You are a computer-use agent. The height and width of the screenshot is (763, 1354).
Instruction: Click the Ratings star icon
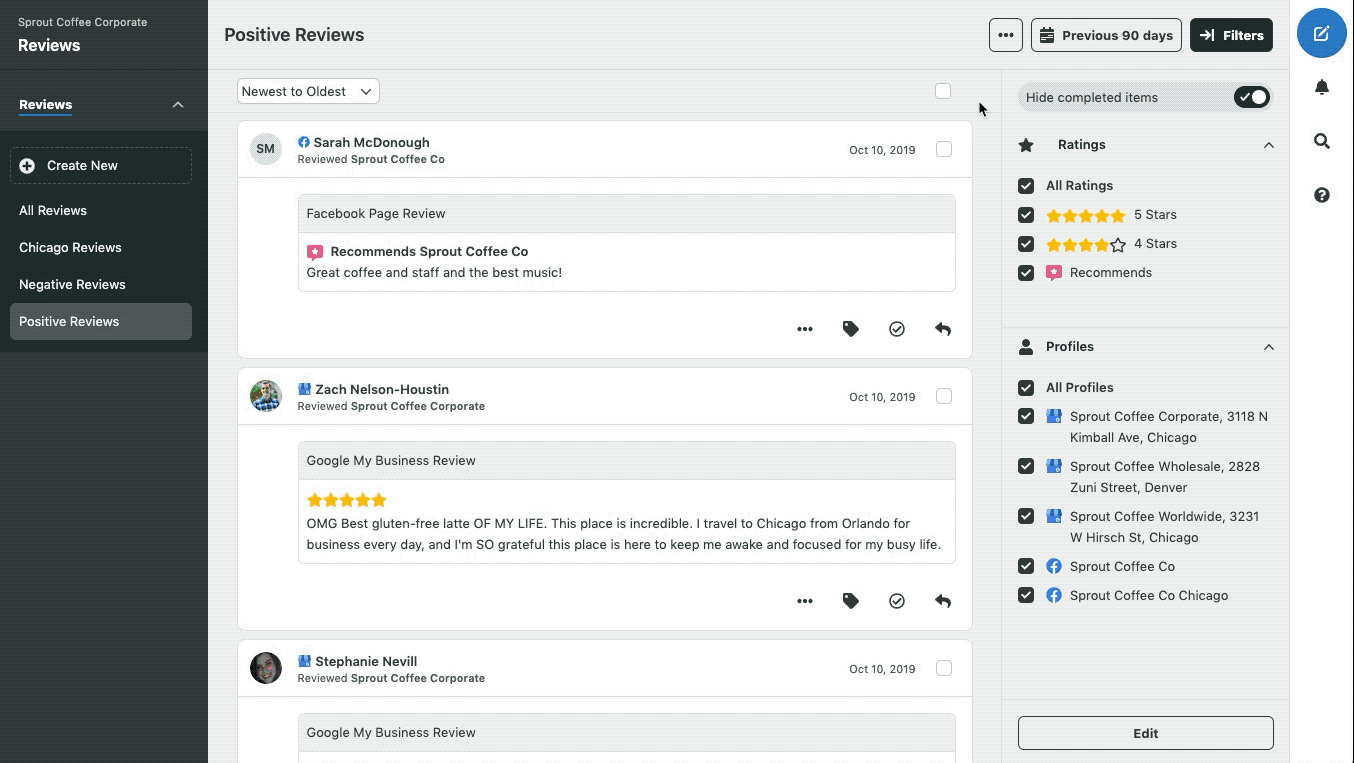(x=1026, y=145)
